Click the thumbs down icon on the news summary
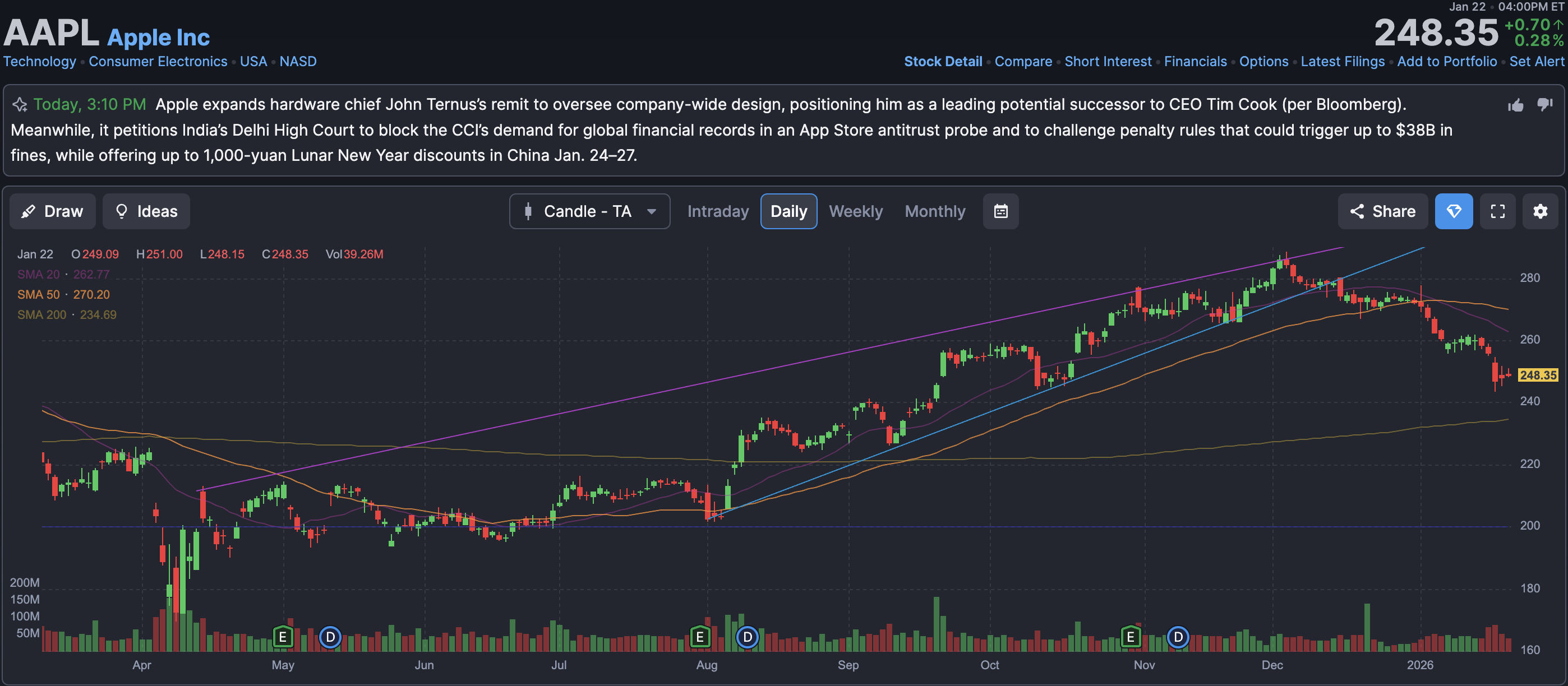Image resolution: width=1568 pixels, height=686 pixels. pyautogui.click(x=1544, y=105)
